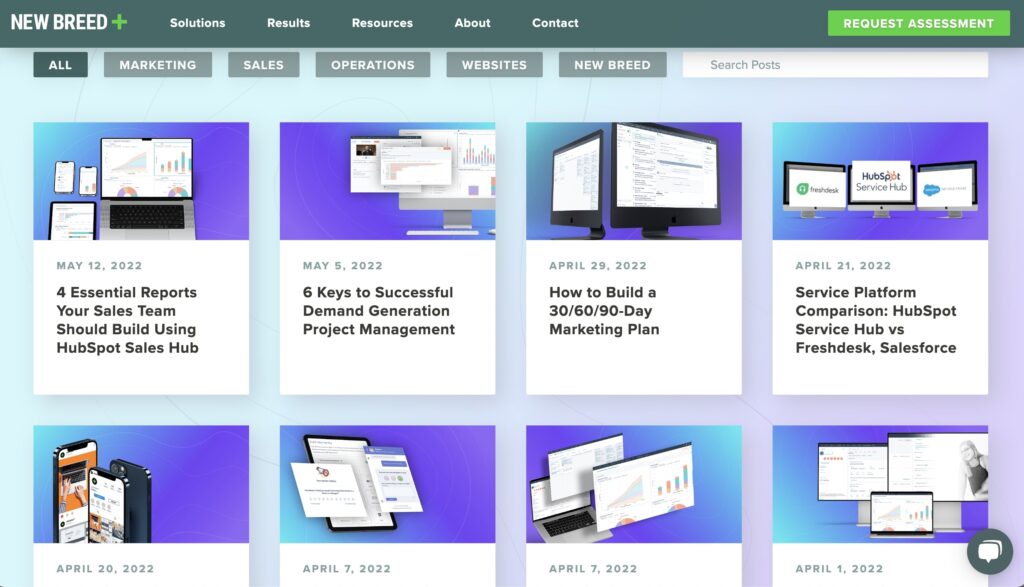Open the chat widget bubble
This screenshot has width=1024, height=587.
coord(989,551)
